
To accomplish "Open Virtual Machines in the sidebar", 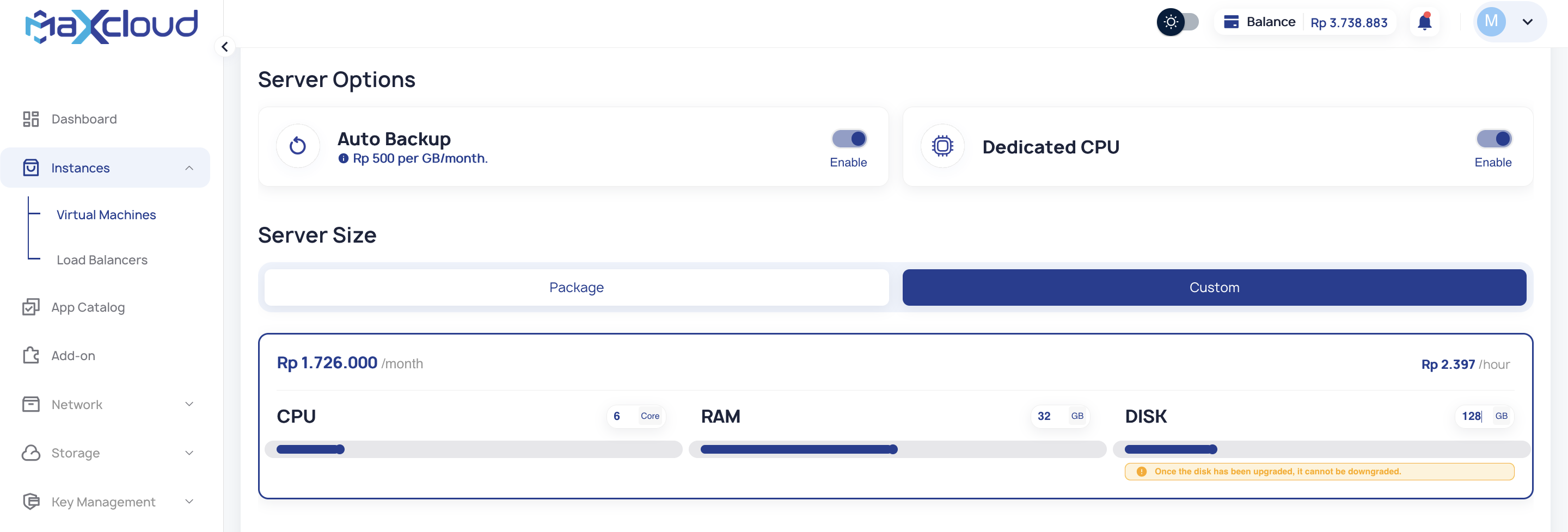I will click(x=106, y=215).
